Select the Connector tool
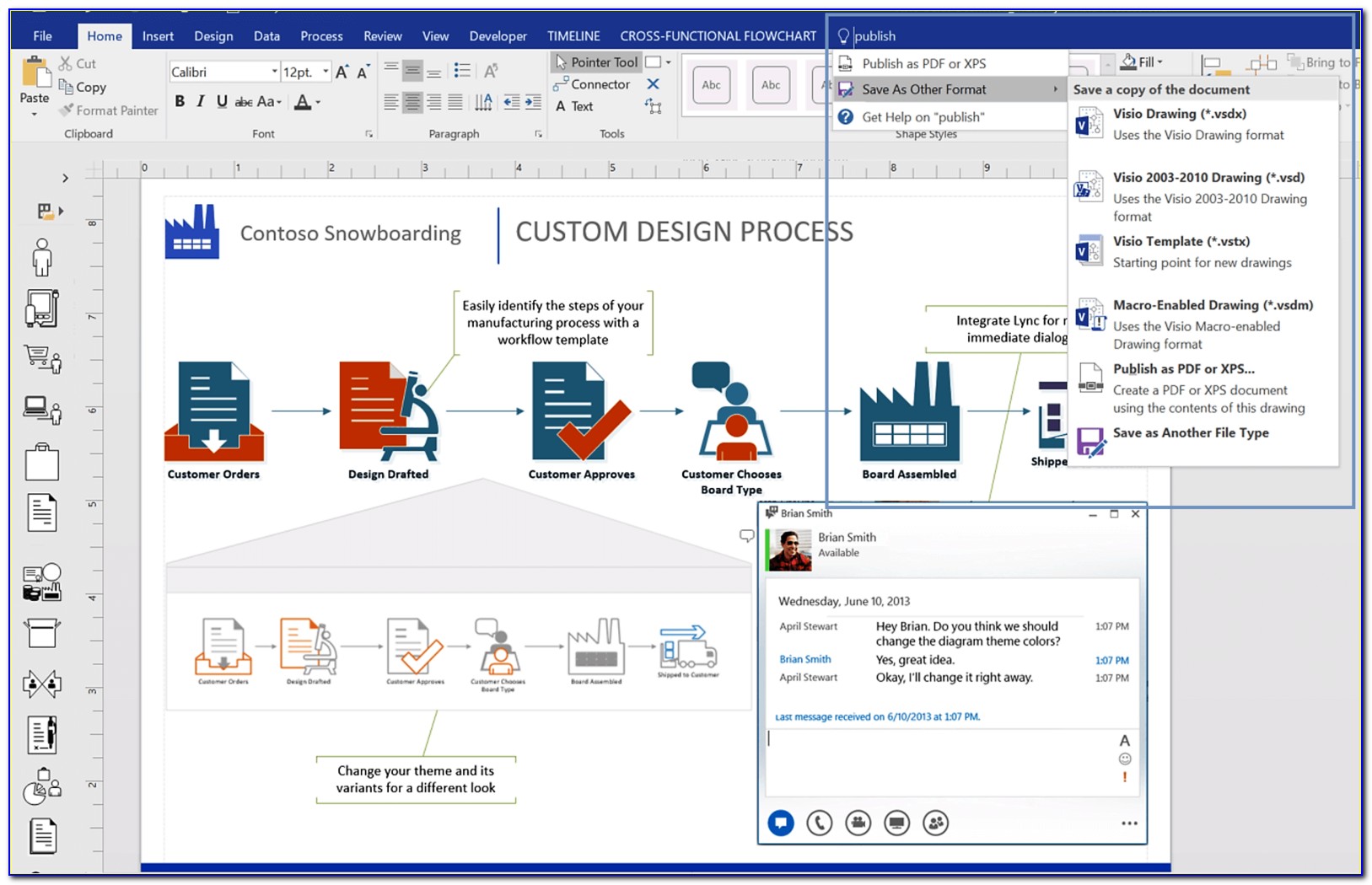Viewport: 1372px width, 885px height. (592, 84)
